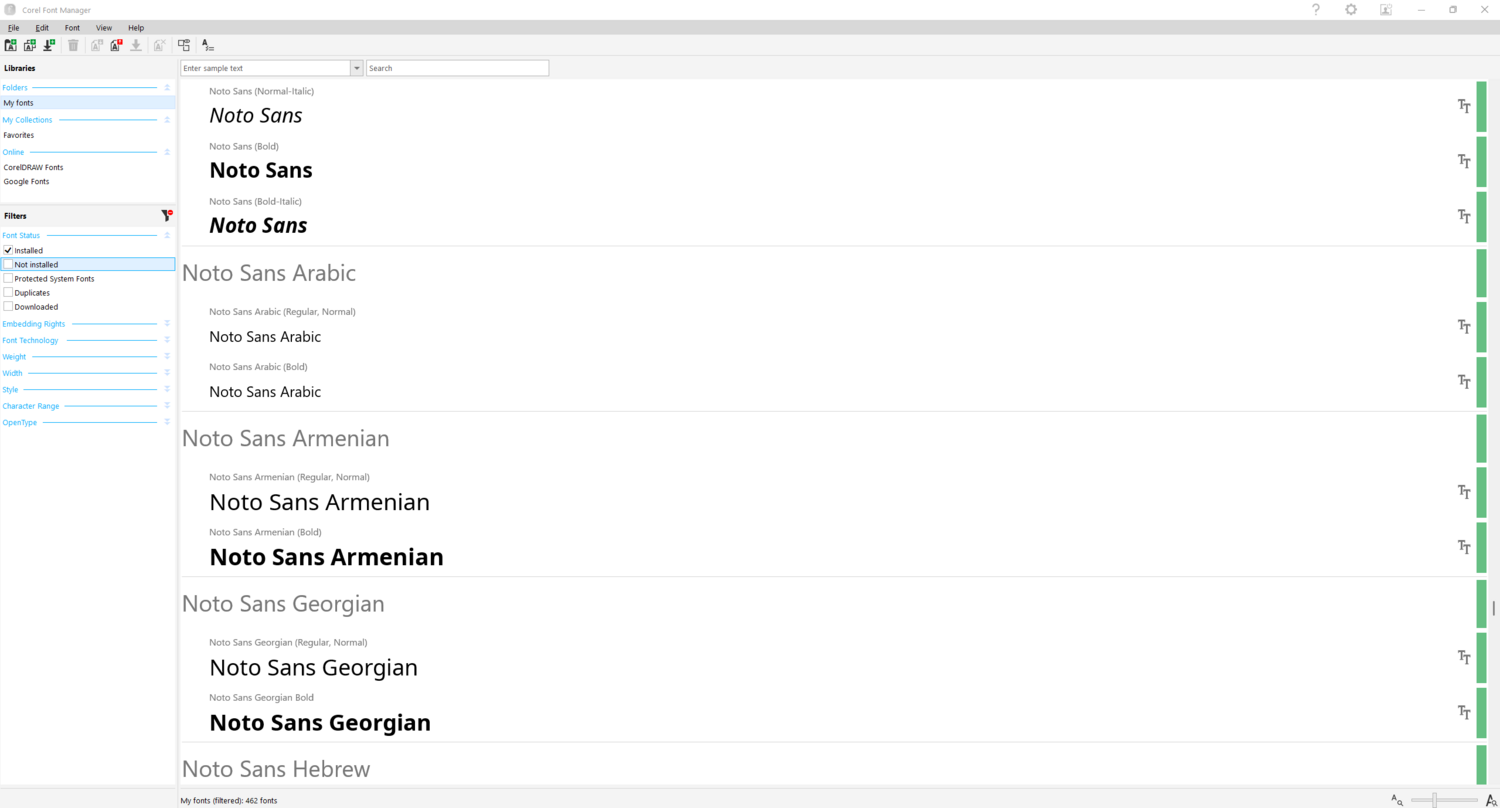Open the Font menu

(72, 28)
